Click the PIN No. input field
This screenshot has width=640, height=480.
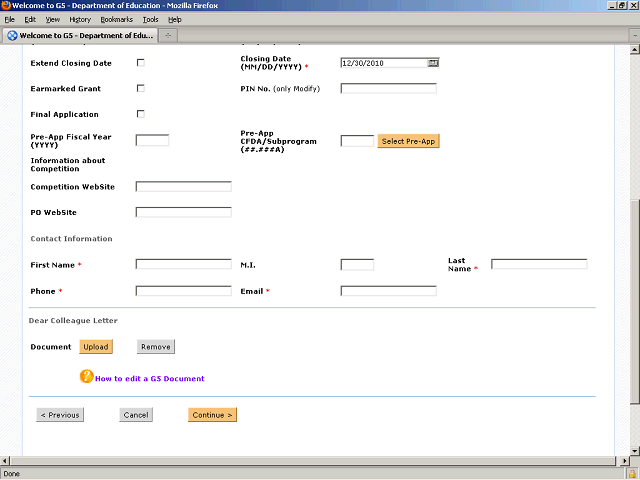coord(389,89)
